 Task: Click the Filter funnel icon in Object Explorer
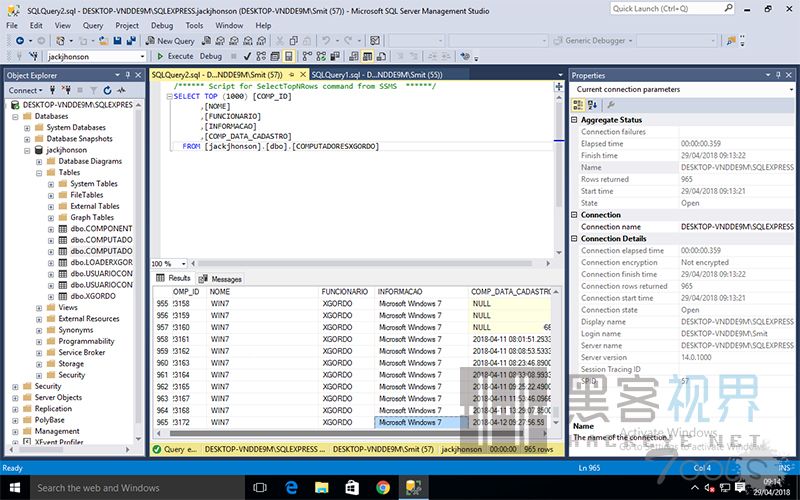tap(93, 90)
